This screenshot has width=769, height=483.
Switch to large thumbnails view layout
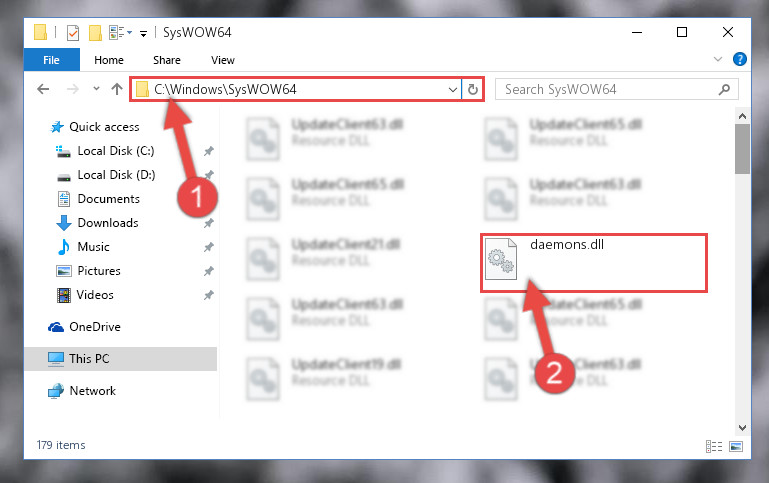click(x=736, y=446)
